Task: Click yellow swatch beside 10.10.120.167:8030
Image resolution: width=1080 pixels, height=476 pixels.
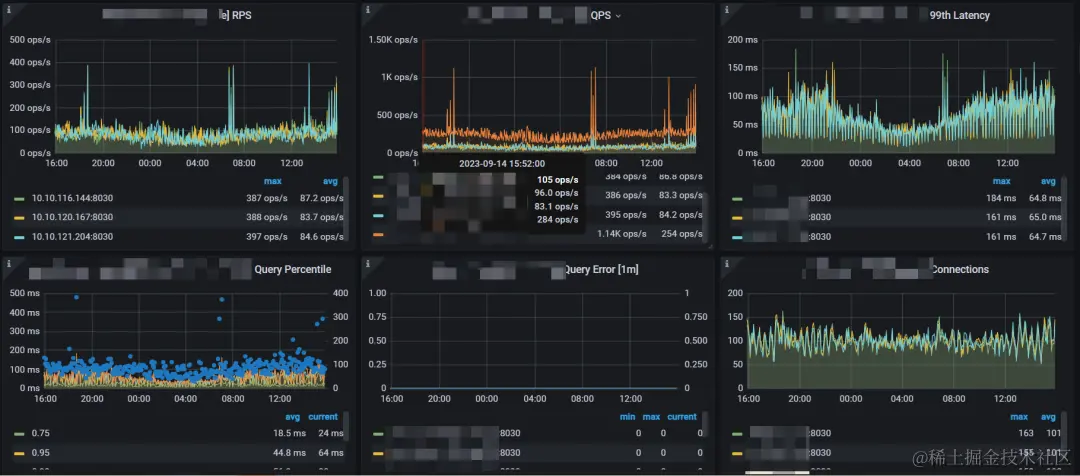Action: 19,218
